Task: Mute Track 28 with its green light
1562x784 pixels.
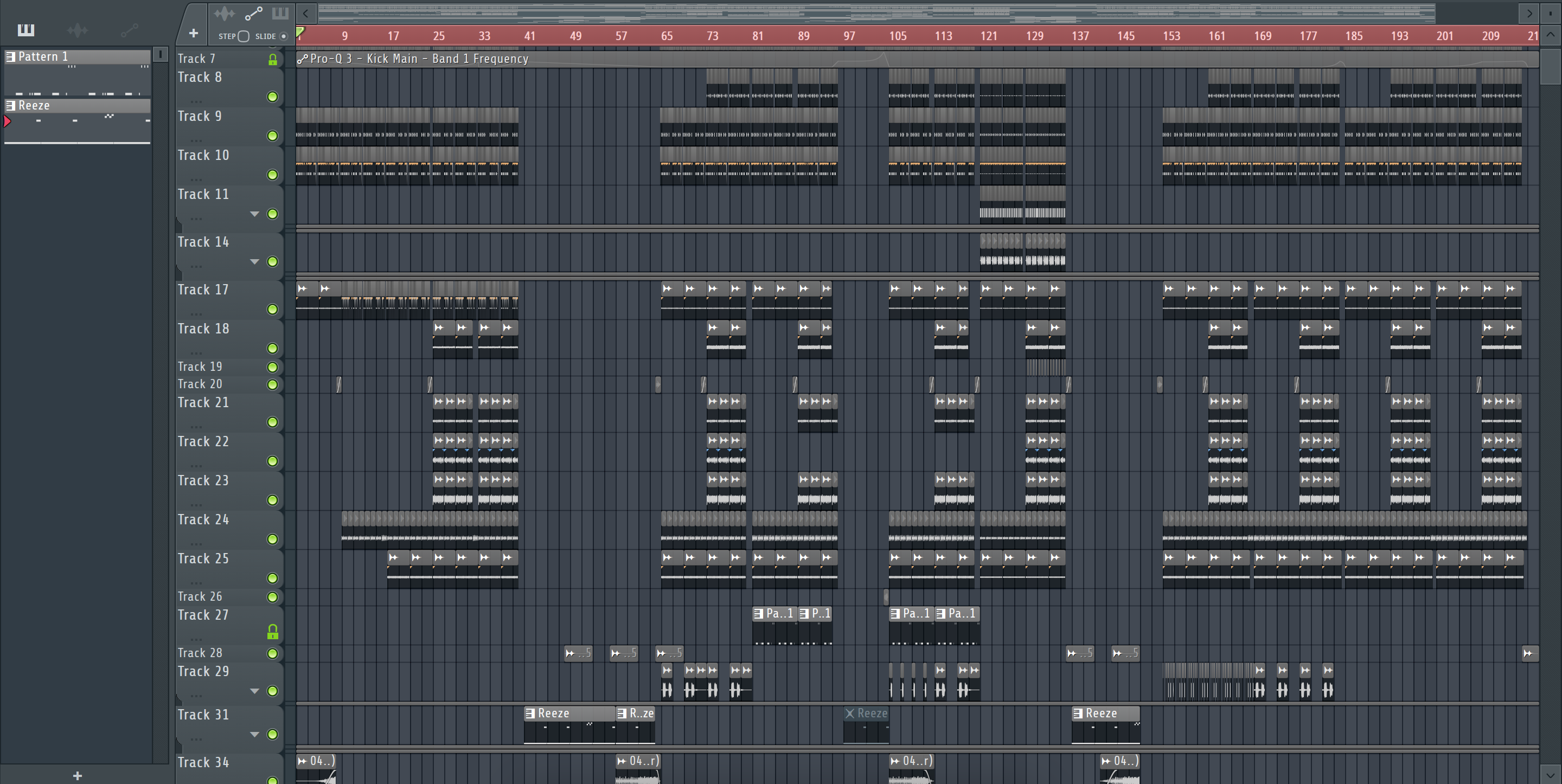Action: coord(273,653)
